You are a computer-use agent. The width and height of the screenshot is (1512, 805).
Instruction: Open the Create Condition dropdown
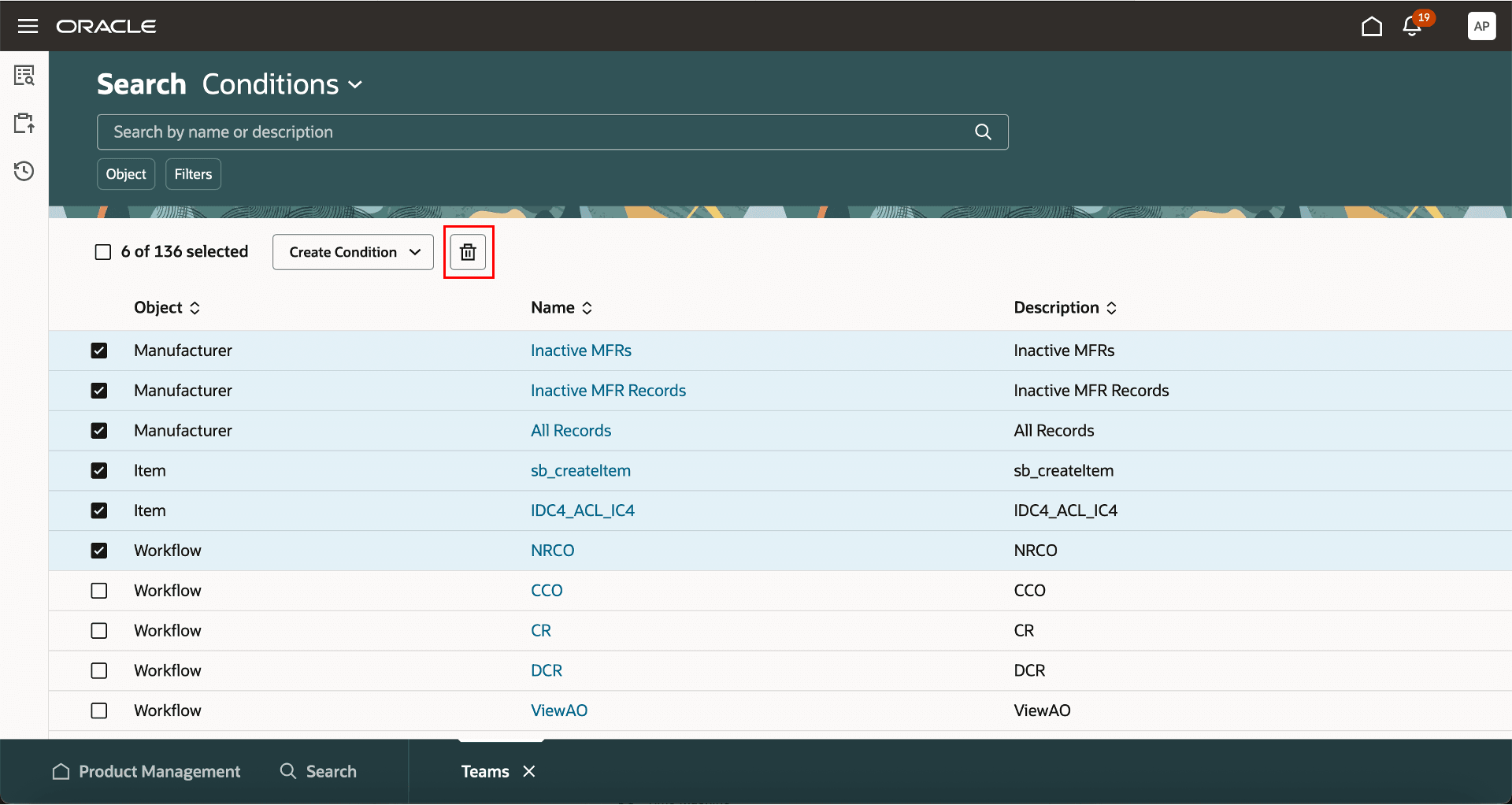point(352,252)
